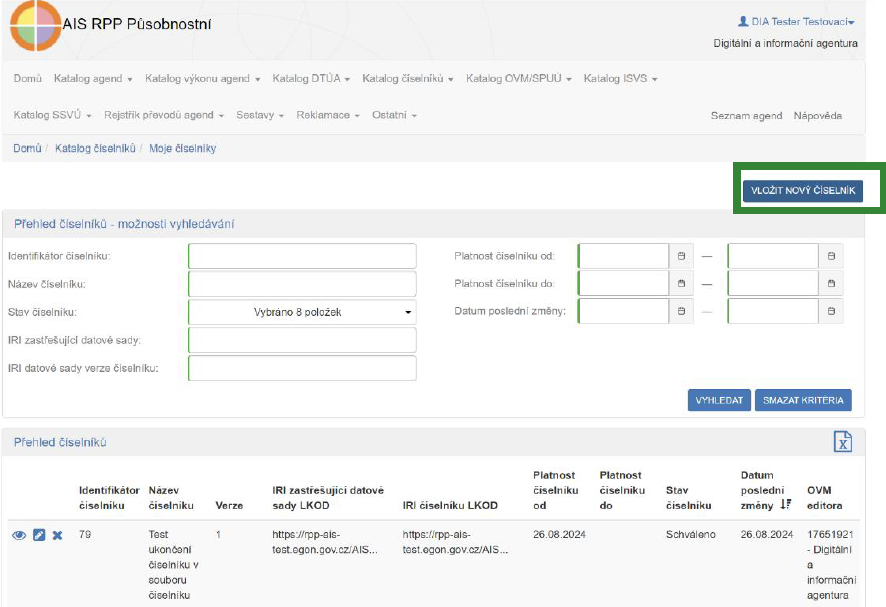Expand the 'Stav číselníku' dropdown

302,312
